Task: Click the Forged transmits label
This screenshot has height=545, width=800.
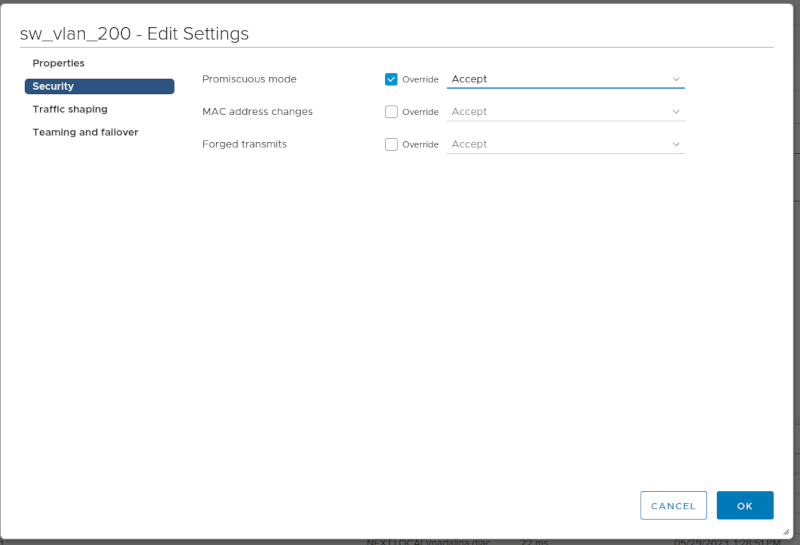Action: point(244,144)
